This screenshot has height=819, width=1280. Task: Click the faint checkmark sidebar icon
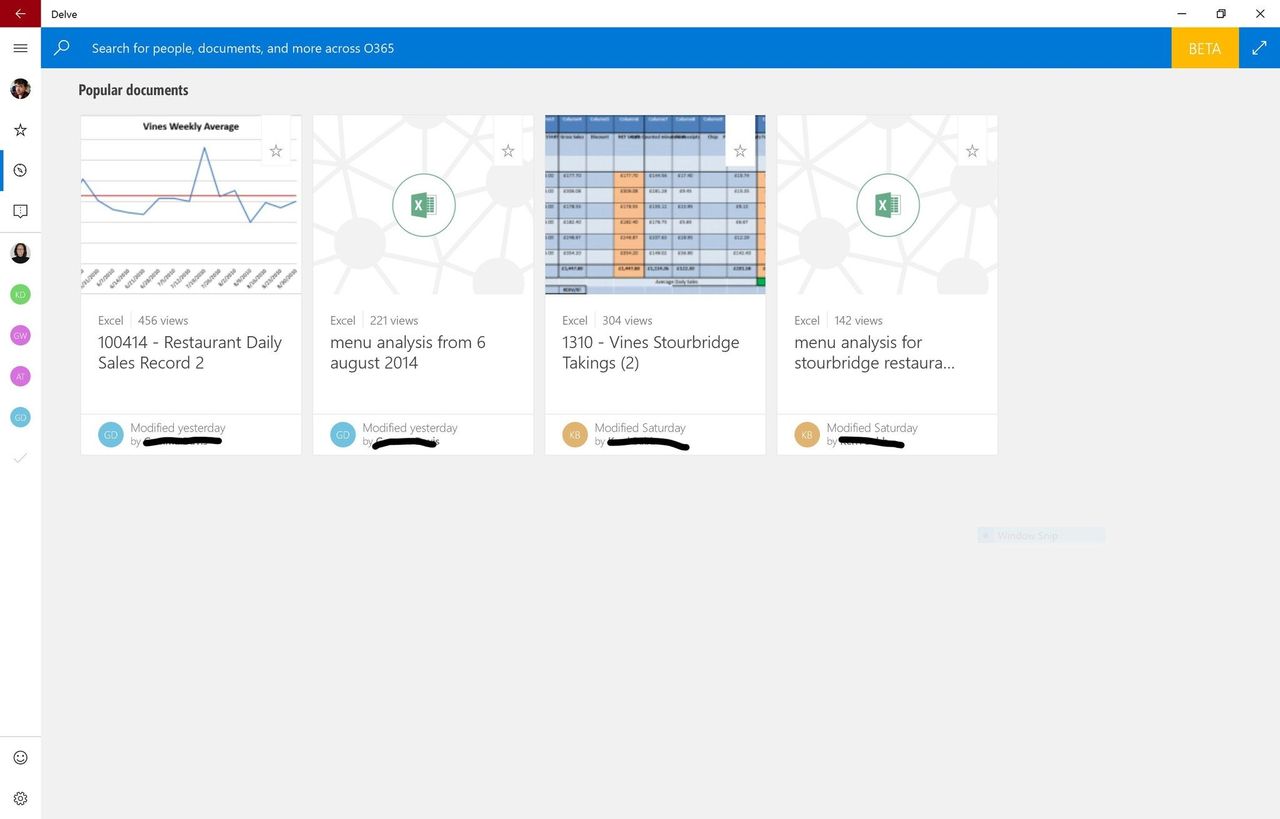pyautogui.click(x=20, y=458)
